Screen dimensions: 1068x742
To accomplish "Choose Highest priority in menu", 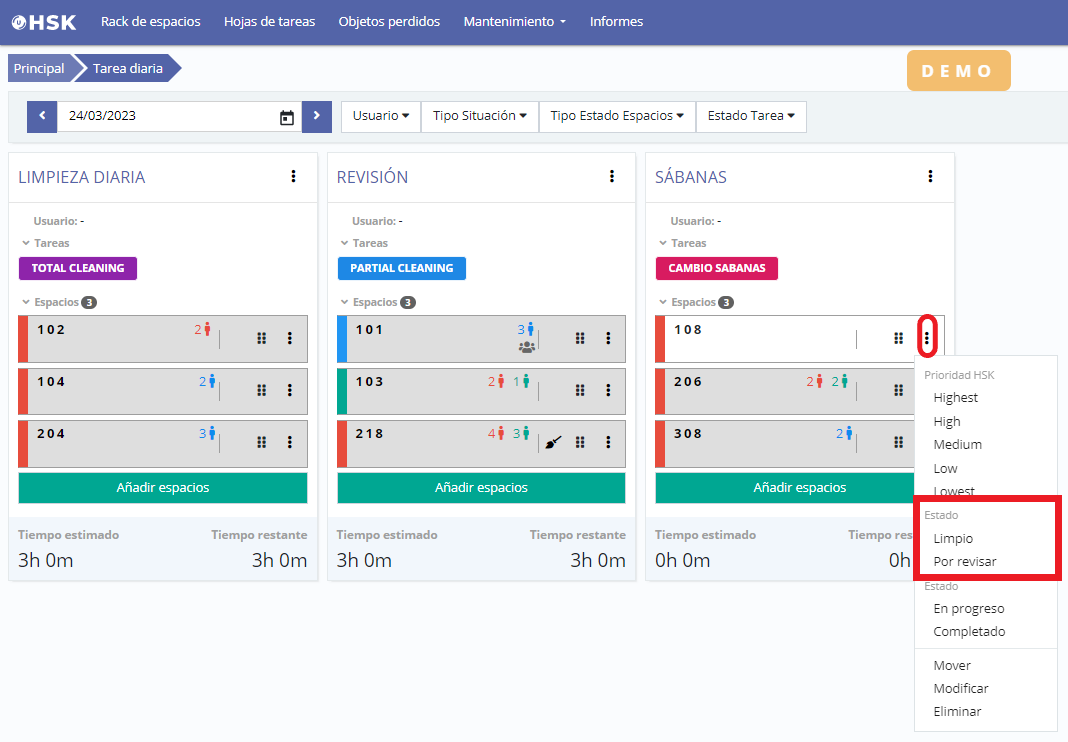I will (955, 397).
